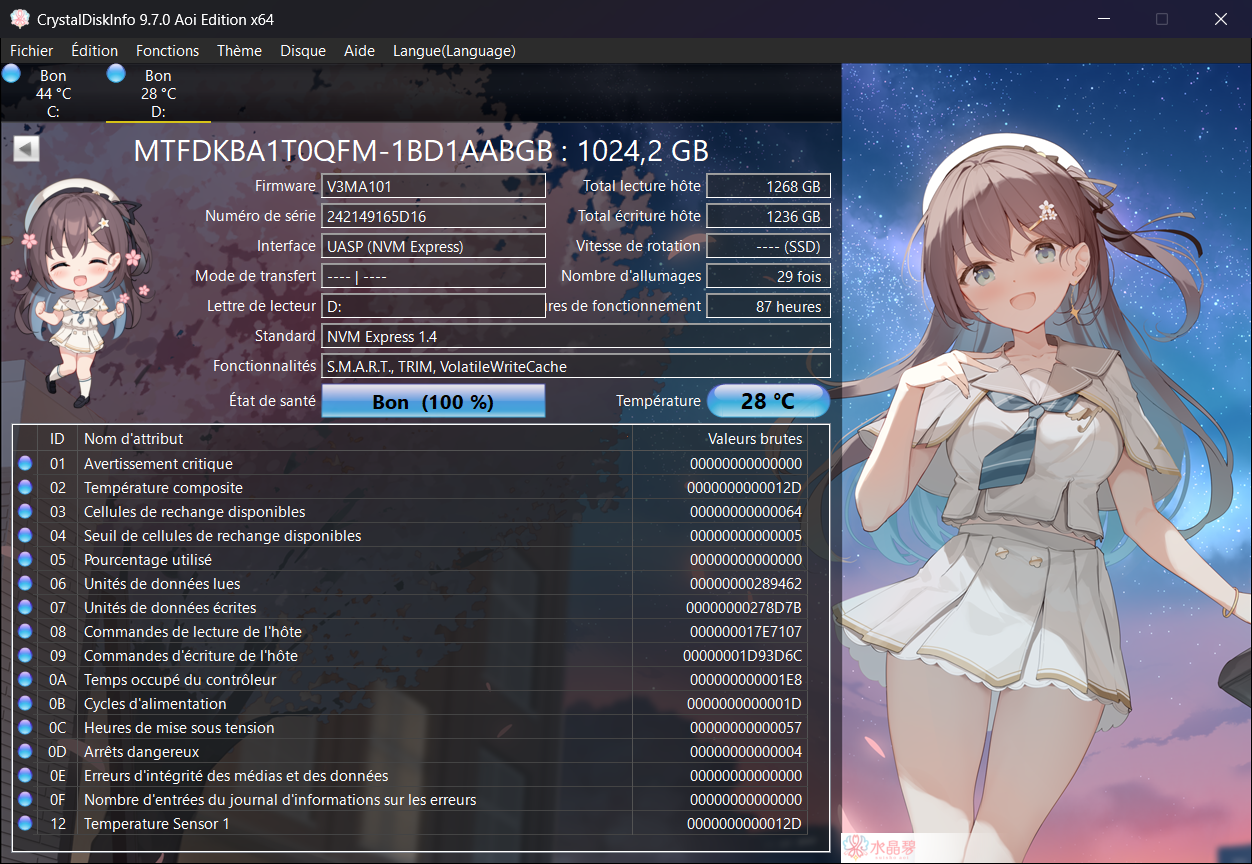This screenshot has height=864, width=1252.
Task: Click status orb of Arrêts dangereux row
Action: click(25, 751)
